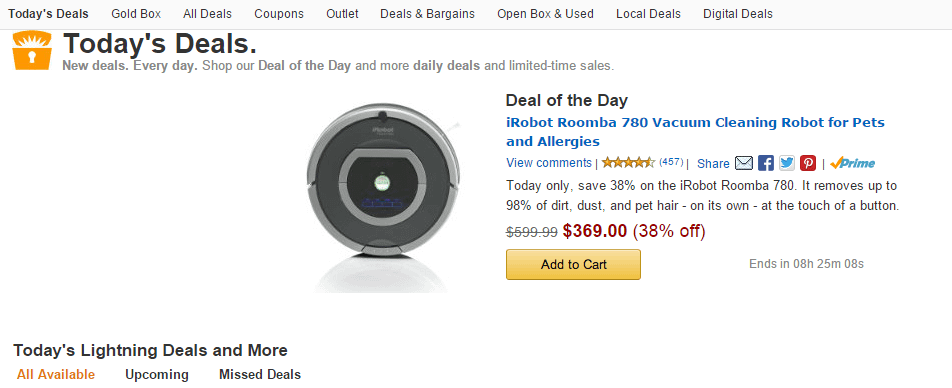Switch to the Upcoming deals tab

coord(157,374)
